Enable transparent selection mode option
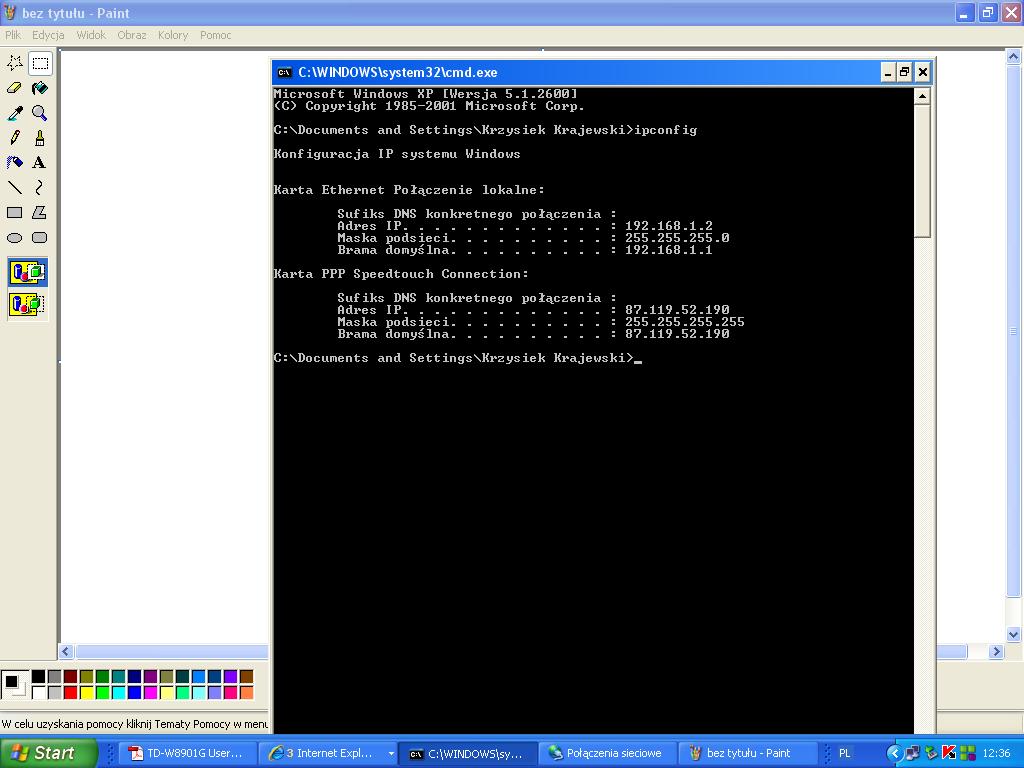The height and width of the screenshot is (768, 1024). click(x=27, y=304)
